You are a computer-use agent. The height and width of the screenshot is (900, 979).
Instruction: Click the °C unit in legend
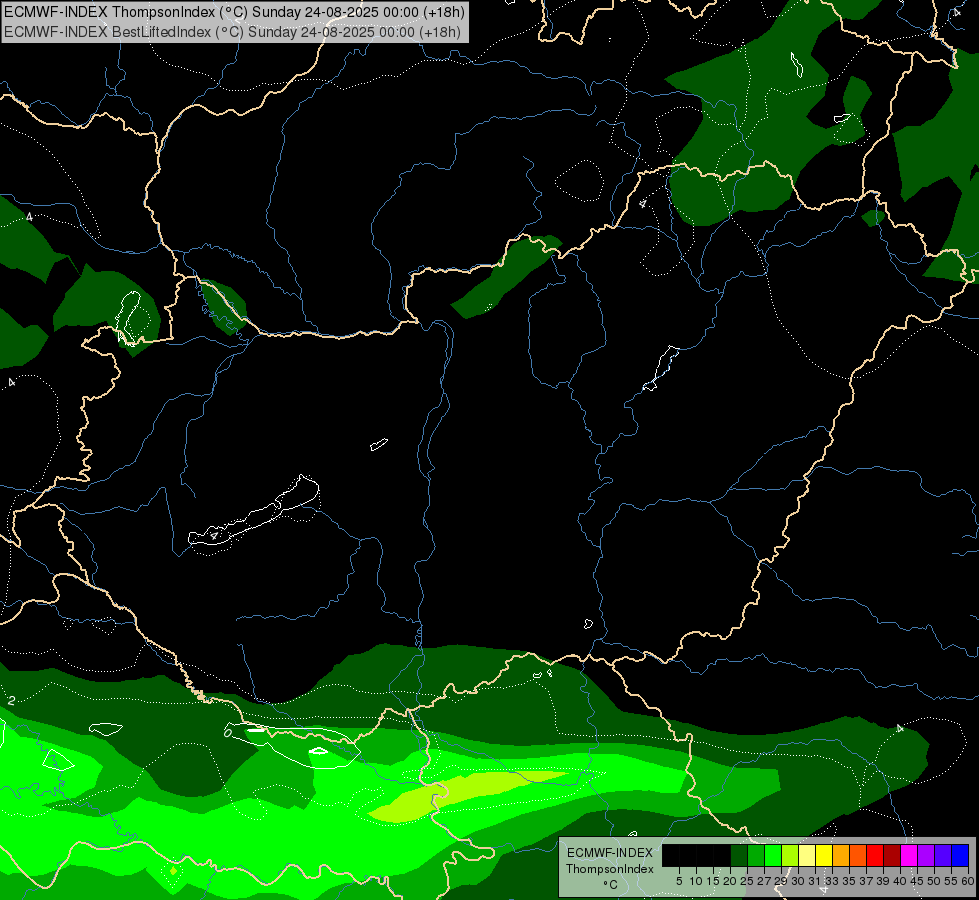[610, 884]
